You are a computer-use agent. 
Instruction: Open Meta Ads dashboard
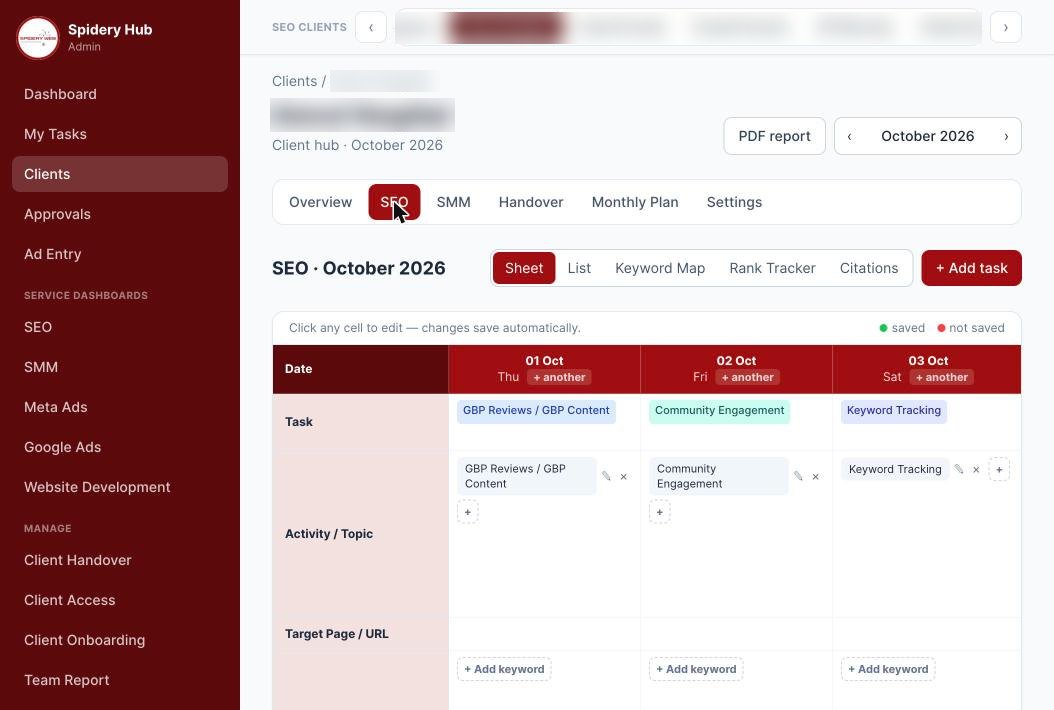click(x=120, y=407)
